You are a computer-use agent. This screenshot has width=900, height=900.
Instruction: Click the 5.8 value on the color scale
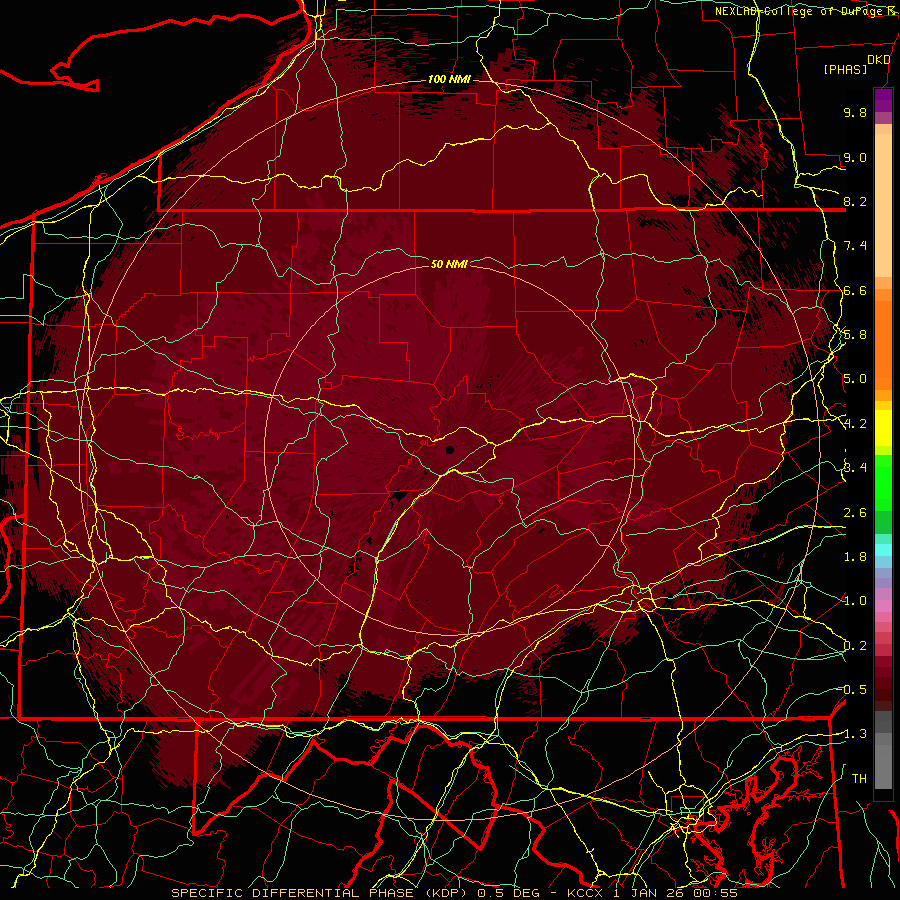(855, 335)
